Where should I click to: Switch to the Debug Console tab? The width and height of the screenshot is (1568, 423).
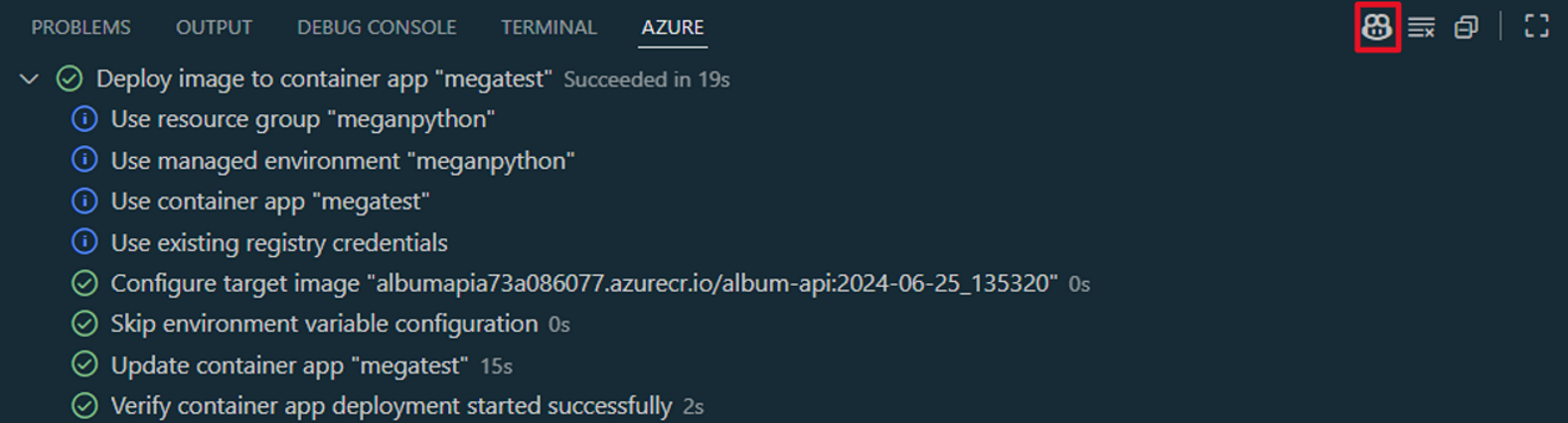[377, 28]
